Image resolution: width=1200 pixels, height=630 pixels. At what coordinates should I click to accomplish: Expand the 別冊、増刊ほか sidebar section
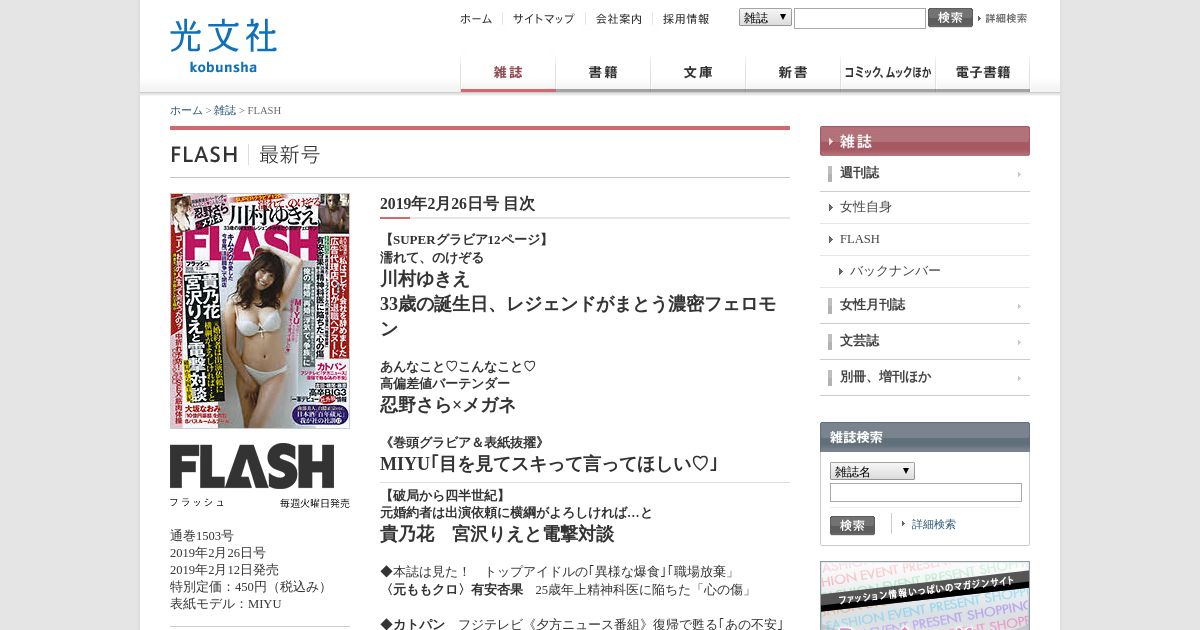(x=925, y=378)
